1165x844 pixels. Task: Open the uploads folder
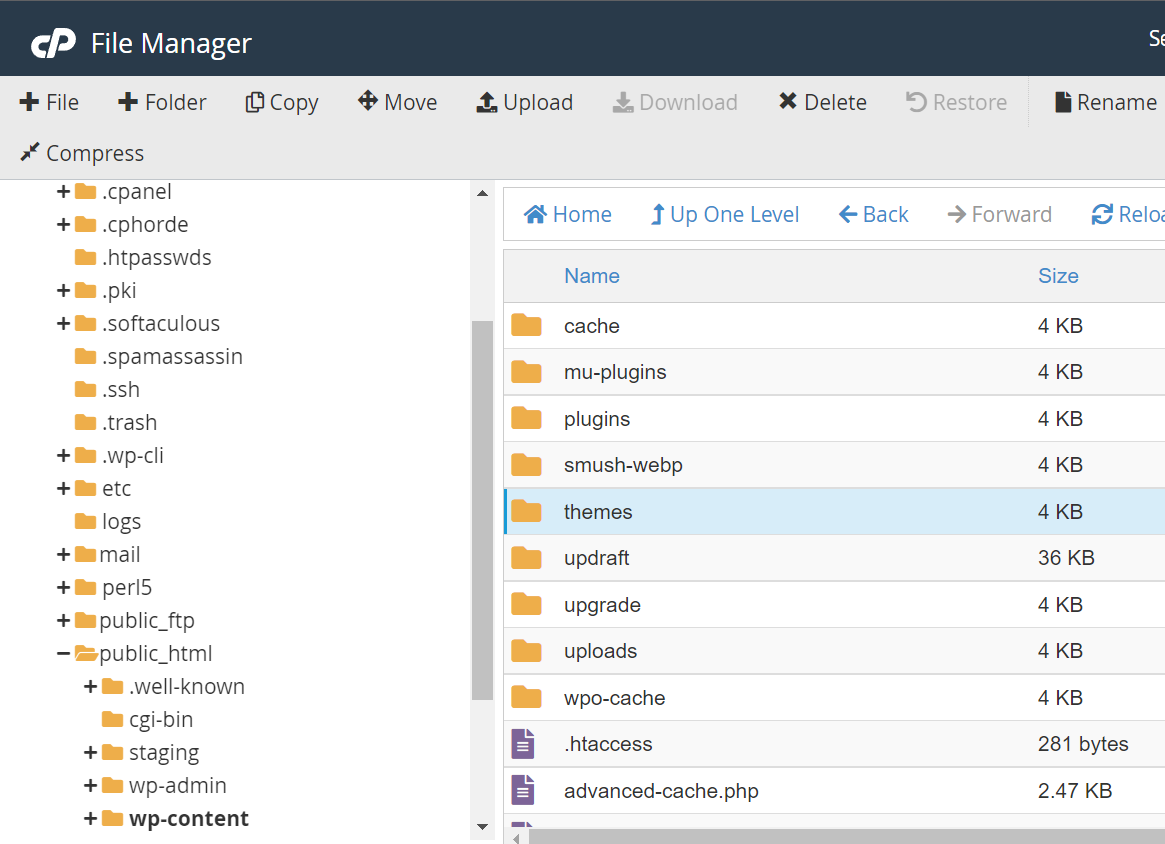pos(600,650)
